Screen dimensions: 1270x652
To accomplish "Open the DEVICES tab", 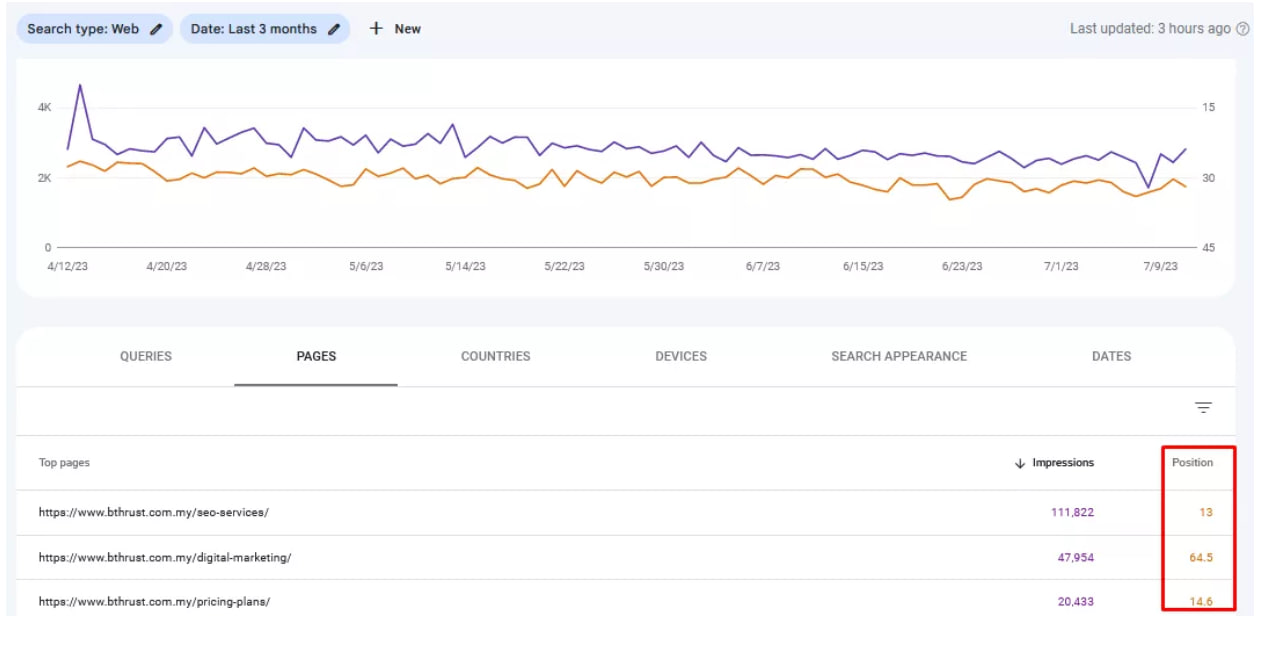I will pos(681,356).
